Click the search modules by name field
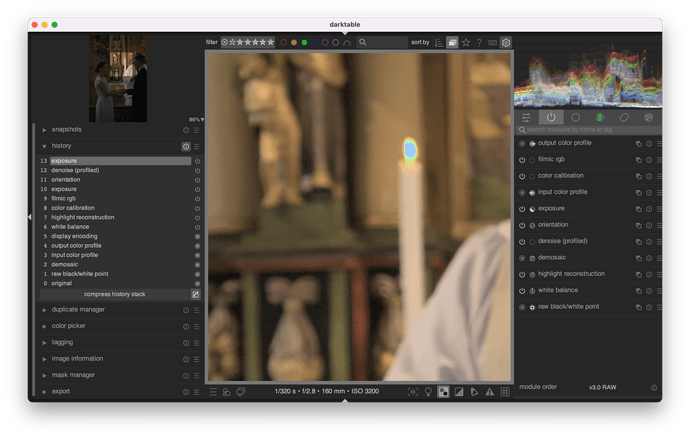Image resolution: width=690 pixels, height=439 pixels. pos(589,130)
